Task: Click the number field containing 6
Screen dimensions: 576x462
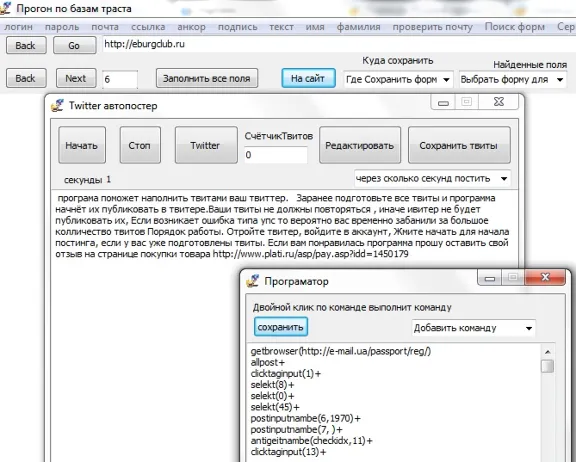Action: point(120,79)
